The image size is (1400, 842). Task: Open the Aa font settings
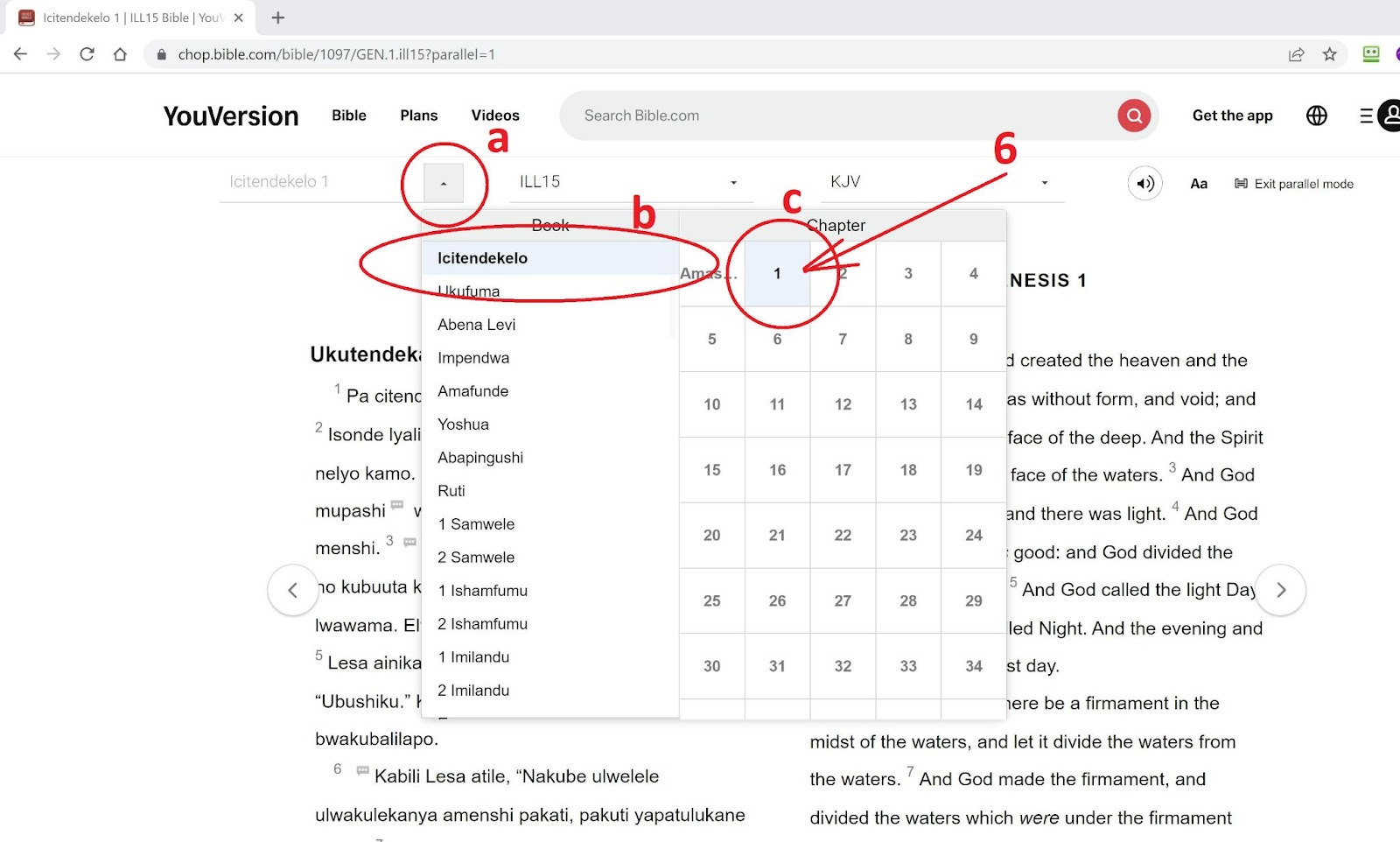tap(1199, 184)
